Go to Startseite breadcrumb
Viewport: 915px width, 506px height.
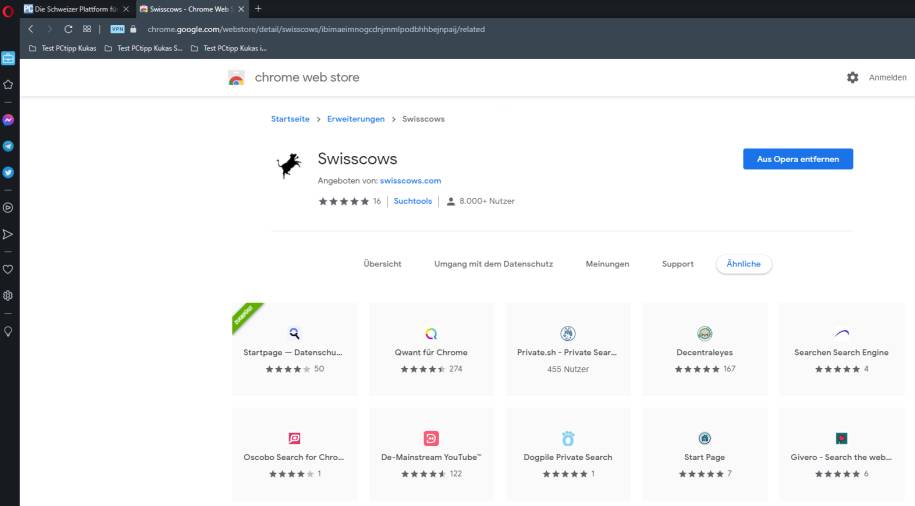[x=290, y=118]
